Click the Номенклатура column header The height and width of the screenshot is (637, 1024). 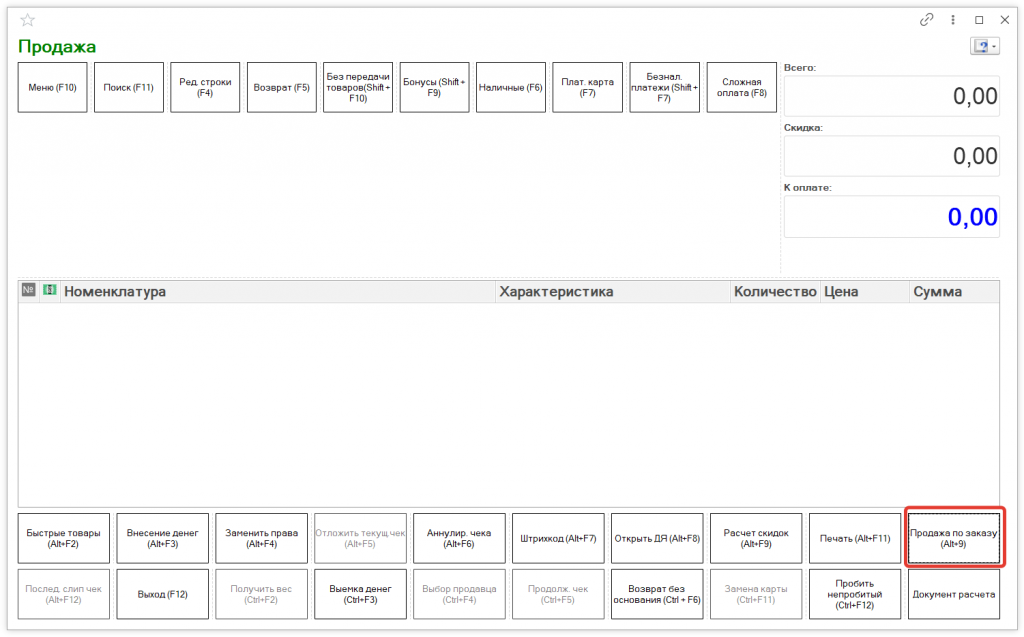coord(278,292)
